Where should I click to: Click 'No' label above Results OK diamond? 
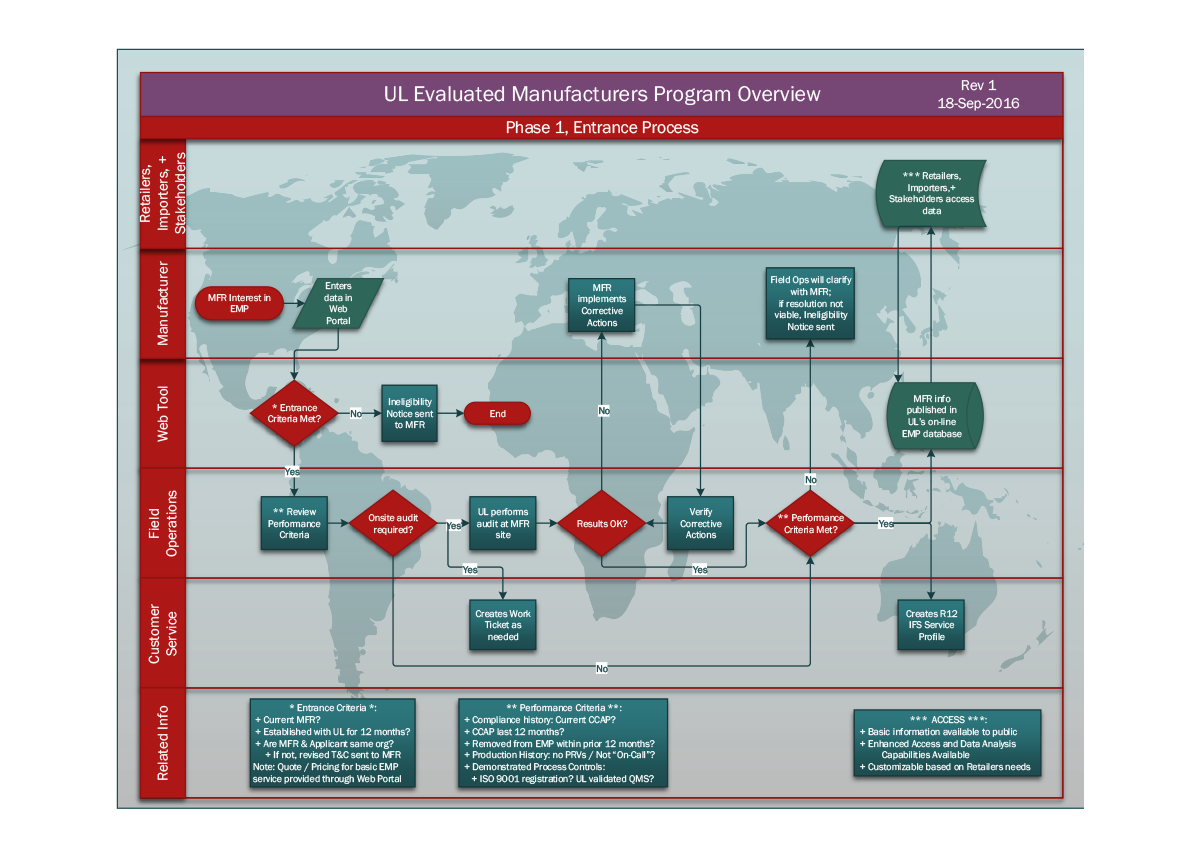pyautogui.click(x=604, y=411)
